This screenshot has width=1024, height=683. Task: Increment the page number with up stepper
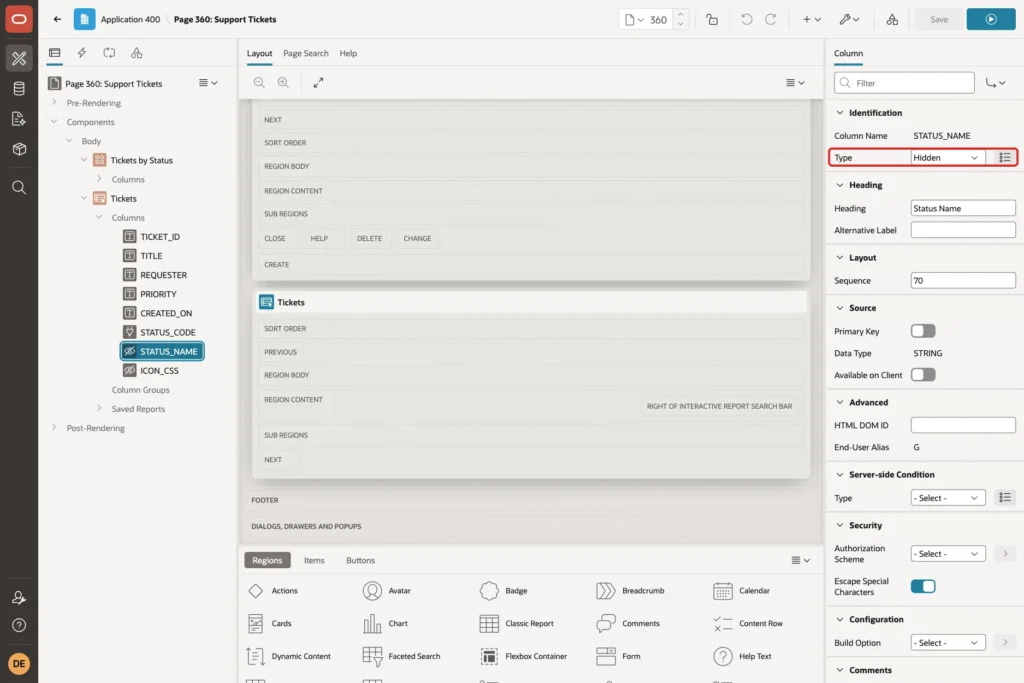pyautogui.click(x=680, y=14)
